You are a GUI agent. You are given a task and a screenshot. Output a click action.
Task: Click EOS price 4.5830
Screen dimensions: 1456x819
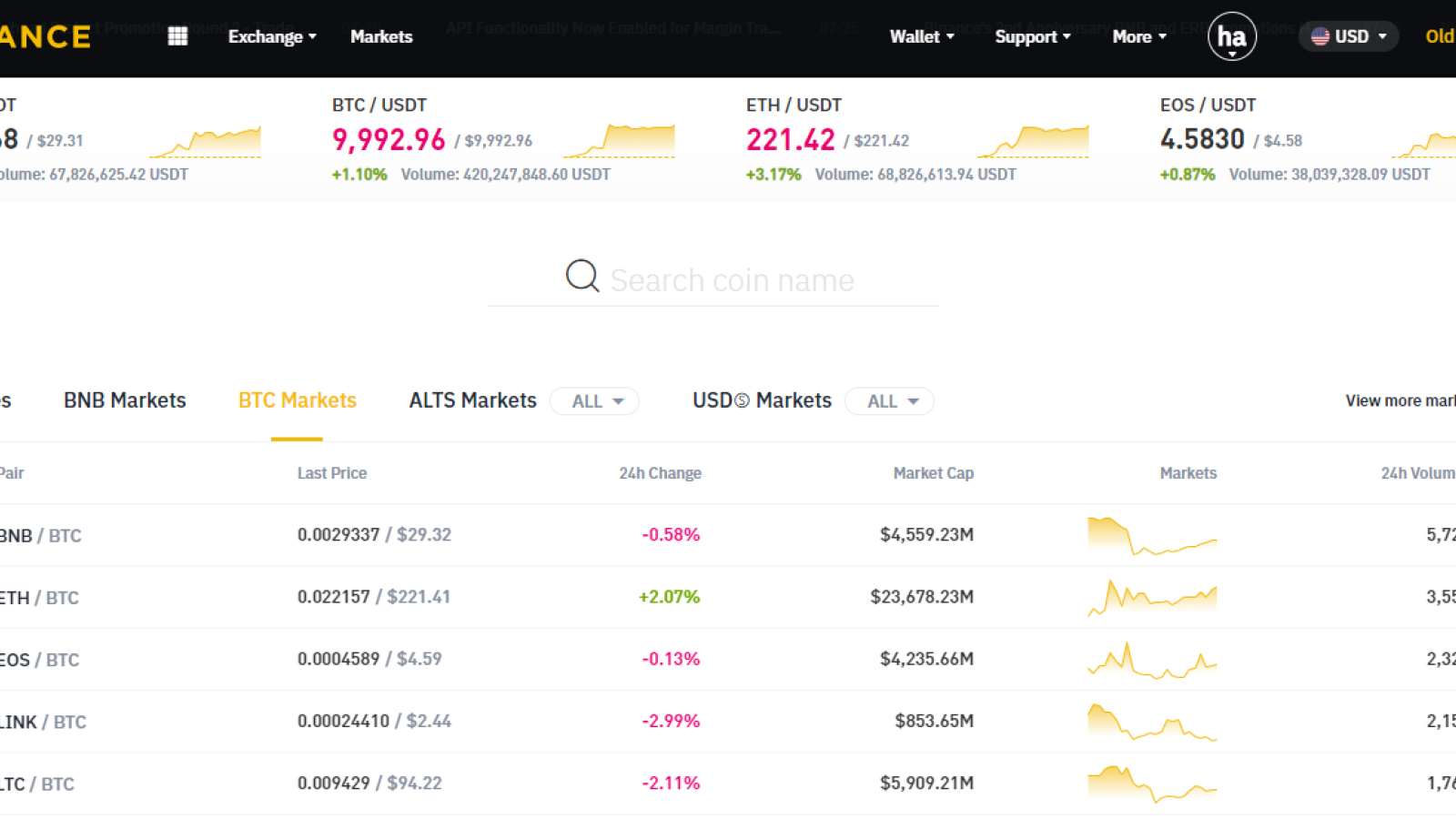[x=1202, y=139]
